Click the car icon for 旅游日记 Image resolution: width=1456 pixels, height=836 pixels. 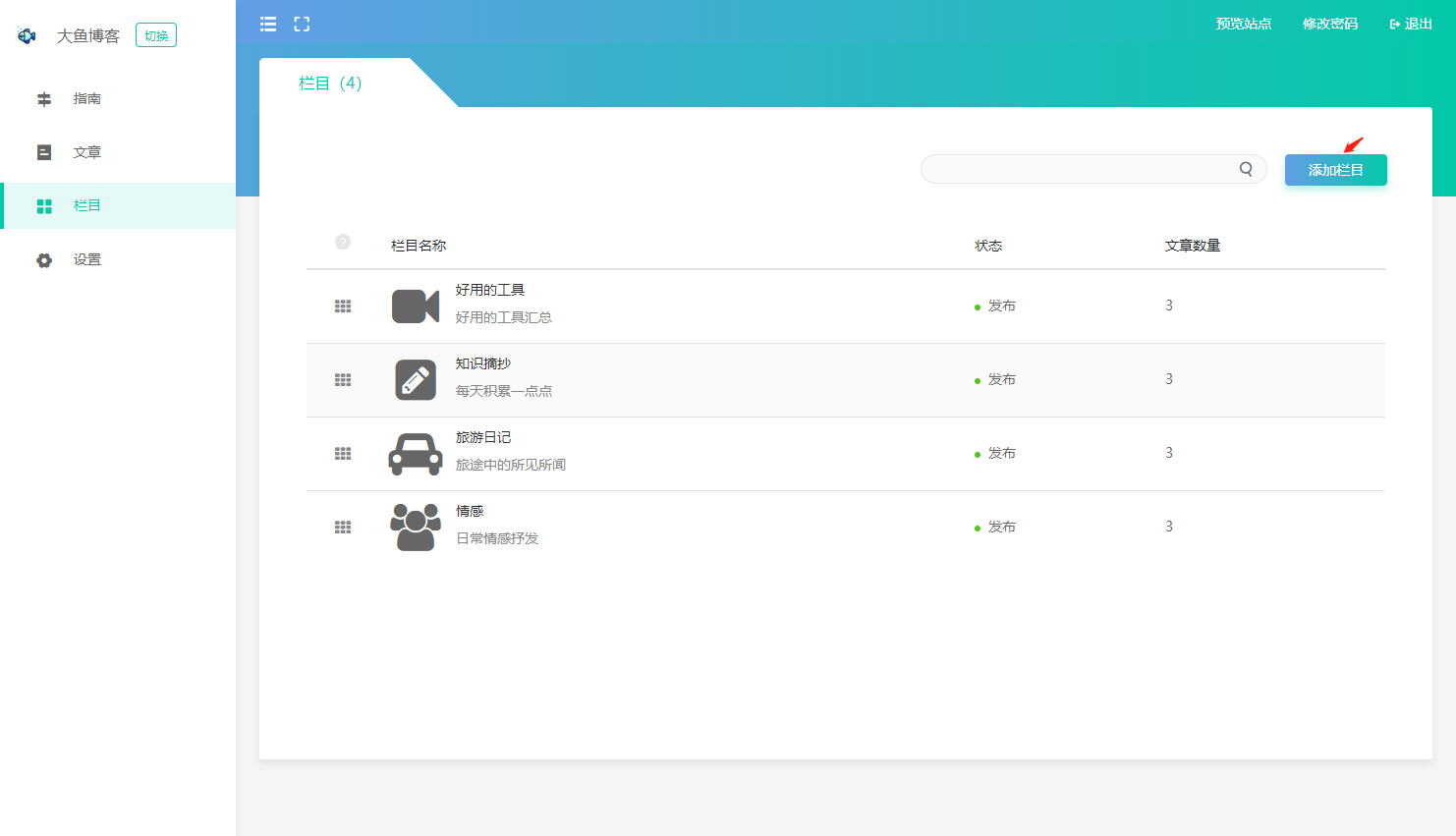click(x=416, y=454)
